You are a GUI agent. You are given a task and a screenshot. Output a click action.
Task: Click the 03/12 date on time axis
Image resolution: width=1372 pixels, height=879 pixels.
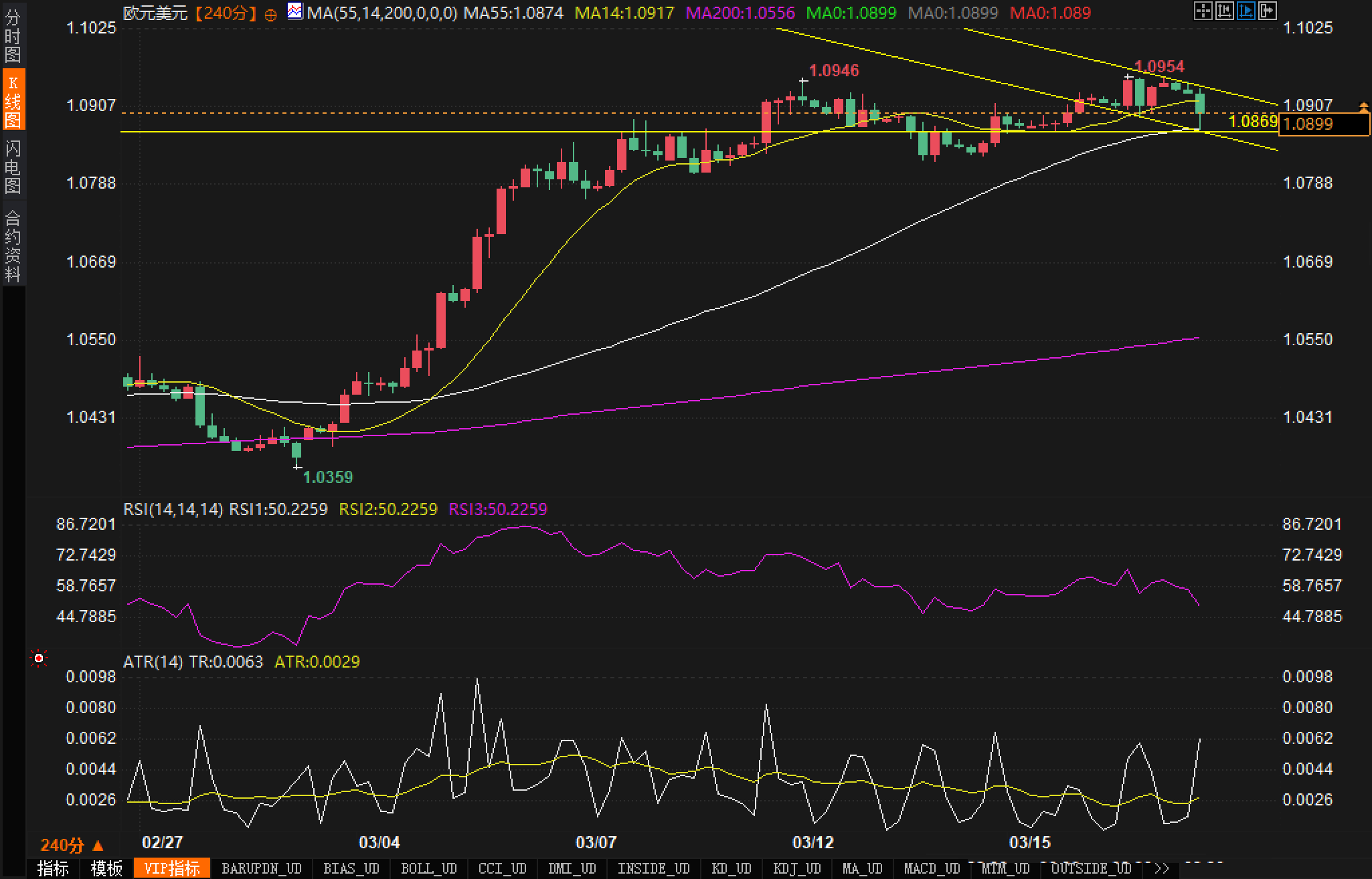[x=812, y=842]
